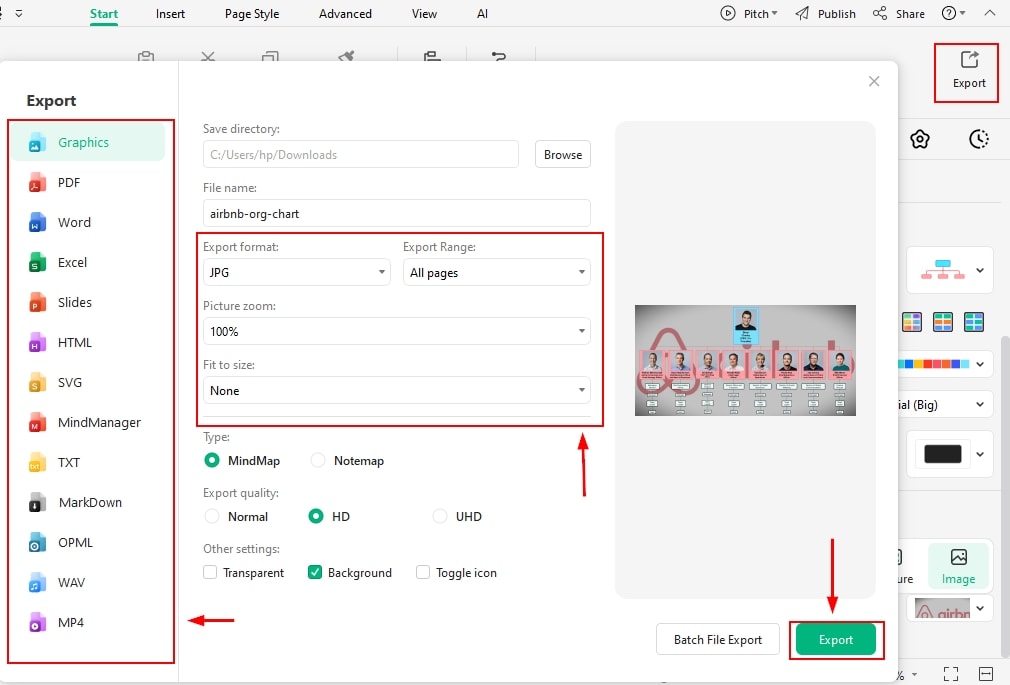This screenshot has width=1010, height=685.
Task: Click the Batch File Export button
Action: point(718,639)
